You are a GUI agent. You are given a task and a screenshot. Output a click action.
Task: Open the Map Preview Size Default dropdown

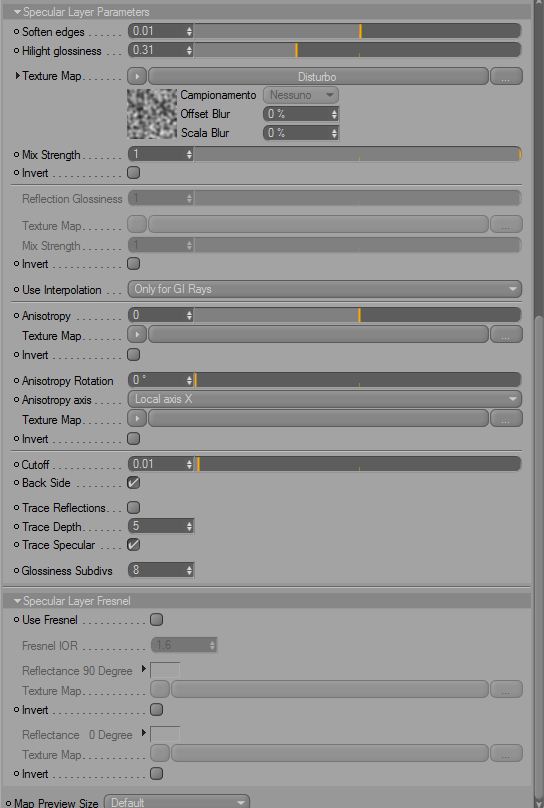click(177, 801)
